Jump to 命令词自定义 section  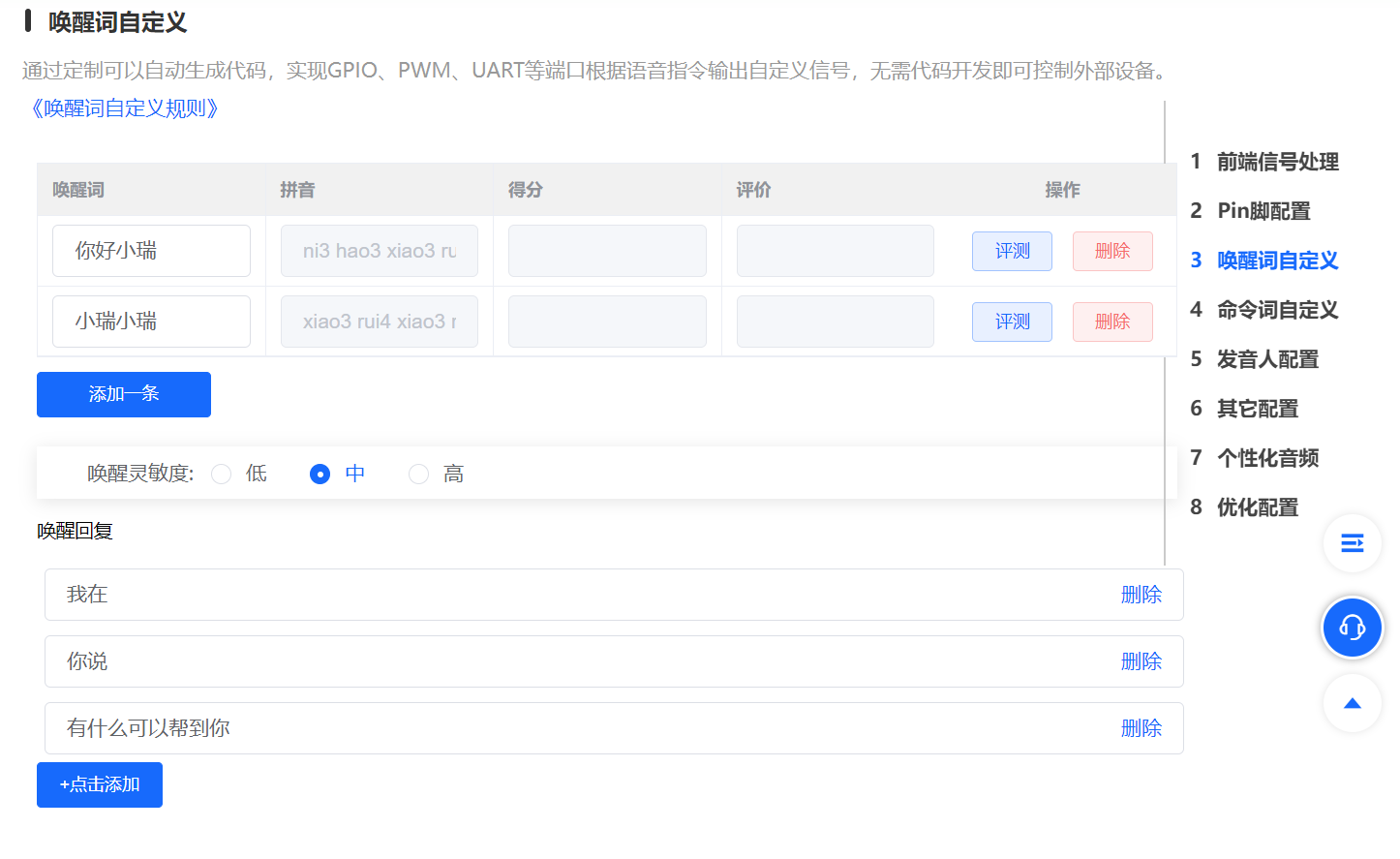click(x=1264, y=310)
